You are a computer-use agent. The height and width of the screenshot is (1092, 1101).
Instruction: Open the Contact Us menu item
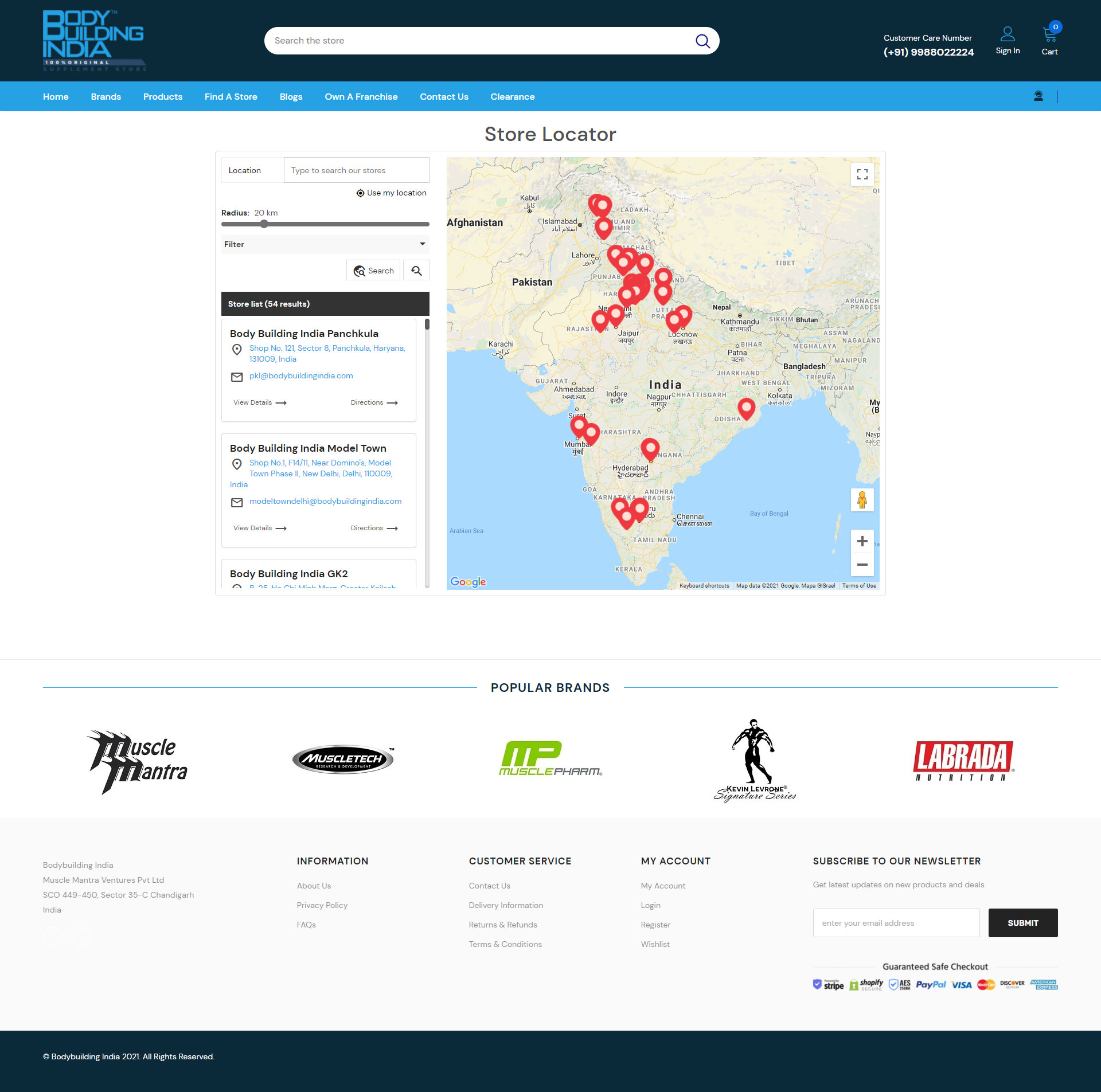coord(444,97)
